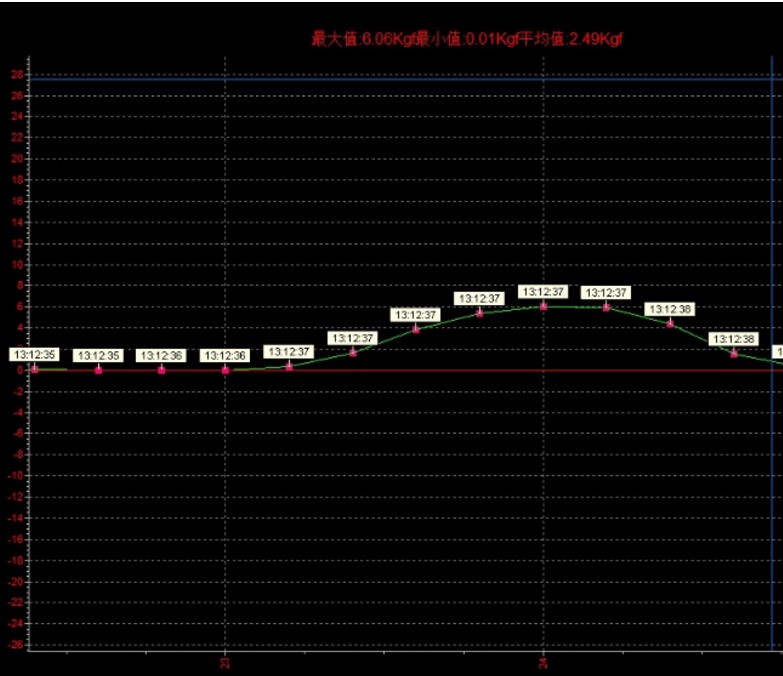The width and height of the screenshot is (783, 676).
Task: Select the second 13:12:35 data point marker
Action: click(x=99, y=370)
